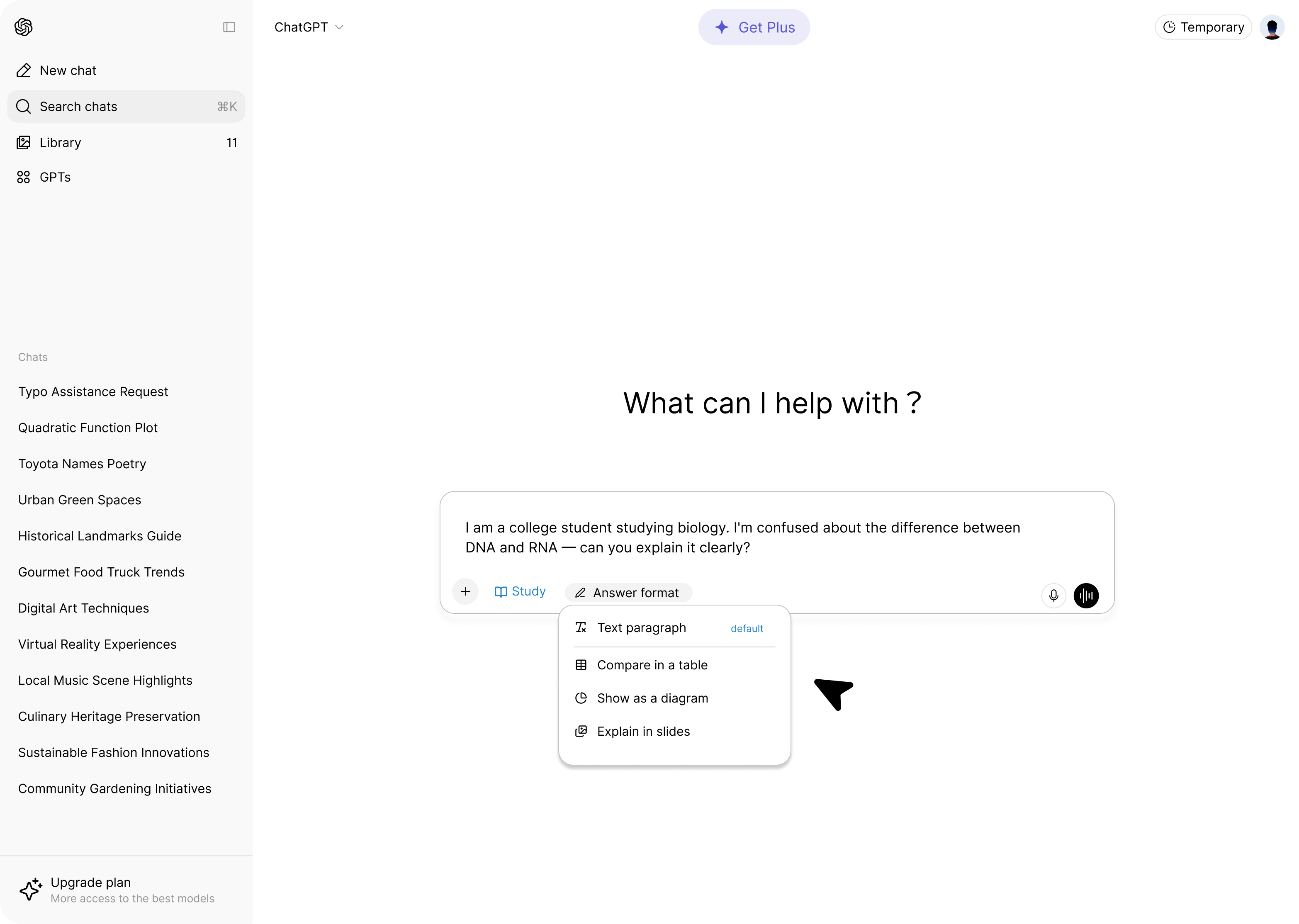Click the Library count 11
1299x924 pixels.
coord(231,143)
